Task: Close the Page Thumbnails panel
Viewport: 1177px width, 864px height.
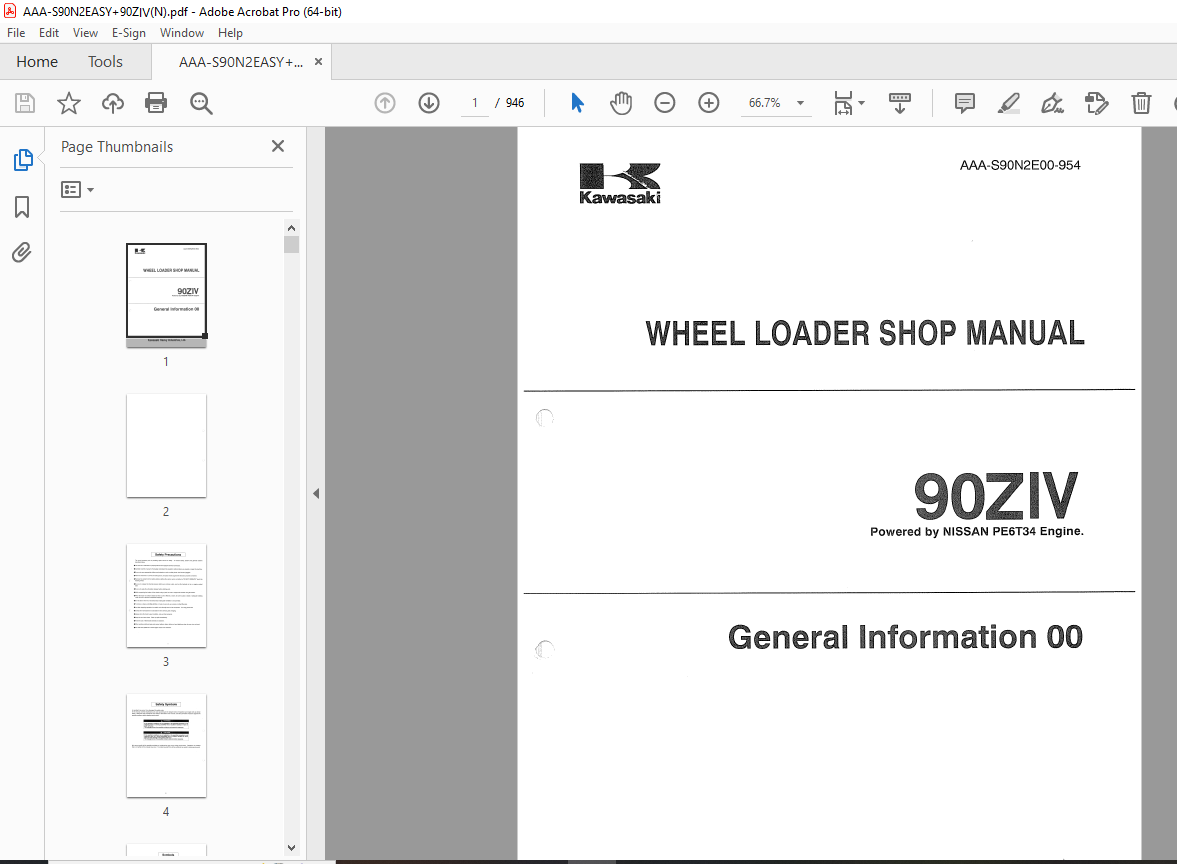Action: pyautogui.click(x=278, y=146)
